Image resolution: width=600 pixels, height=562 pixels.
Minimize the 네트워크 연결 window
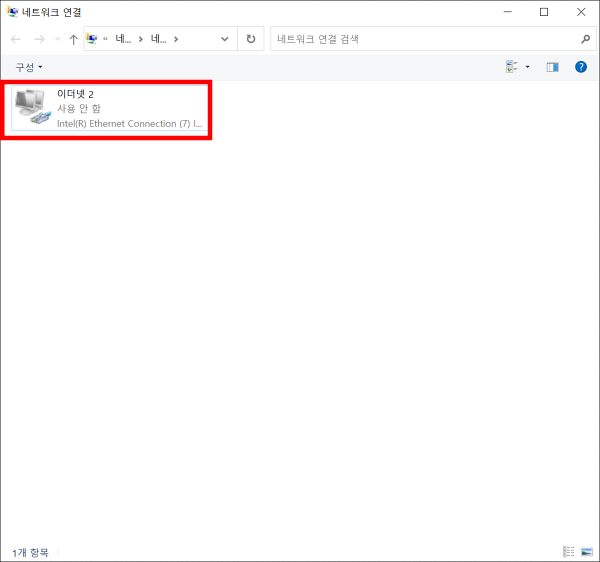pos(507,12)
